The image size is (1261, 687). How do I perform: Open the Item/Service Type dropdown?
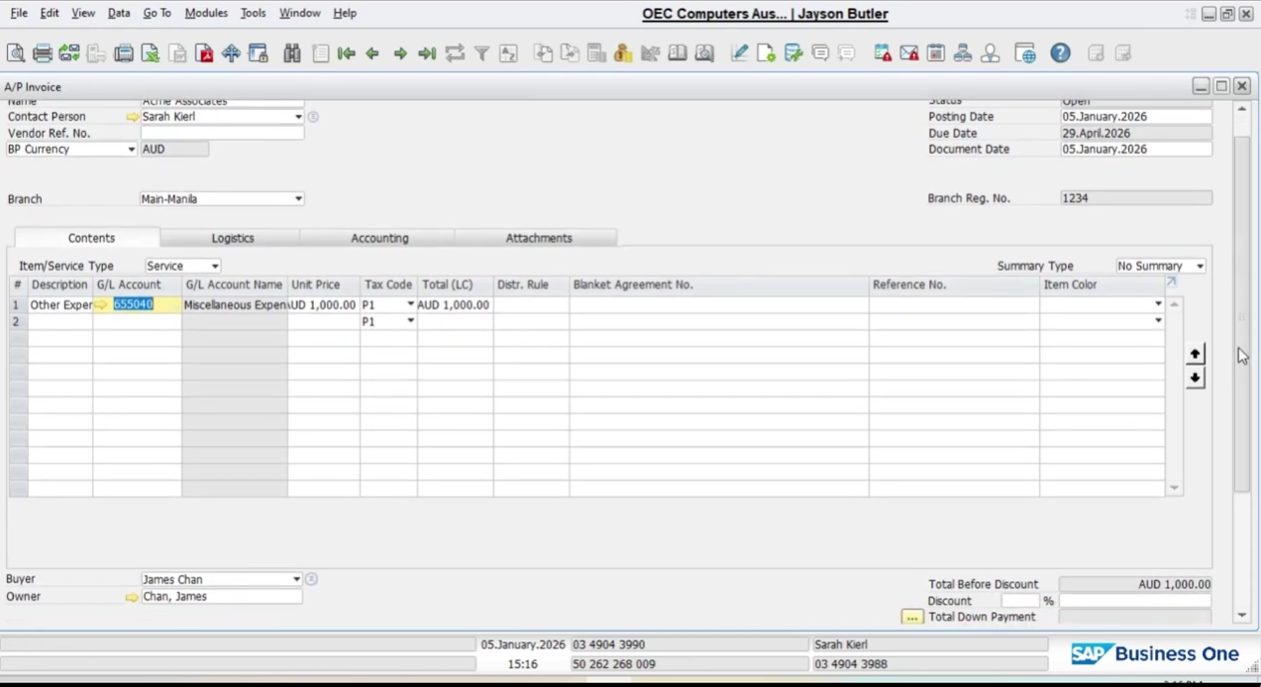(214, 267)
